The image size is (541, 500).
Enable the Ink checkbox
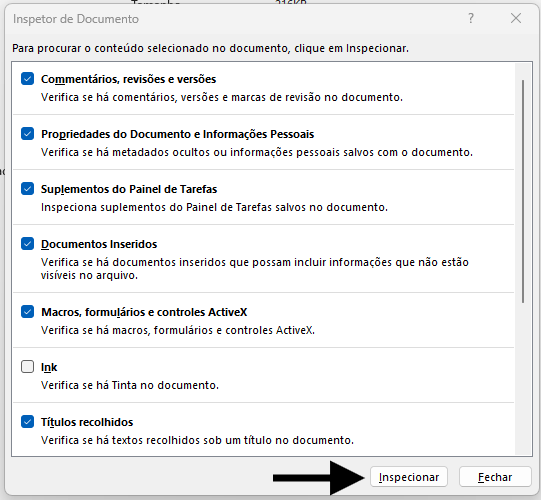click(x=27, y=366)
